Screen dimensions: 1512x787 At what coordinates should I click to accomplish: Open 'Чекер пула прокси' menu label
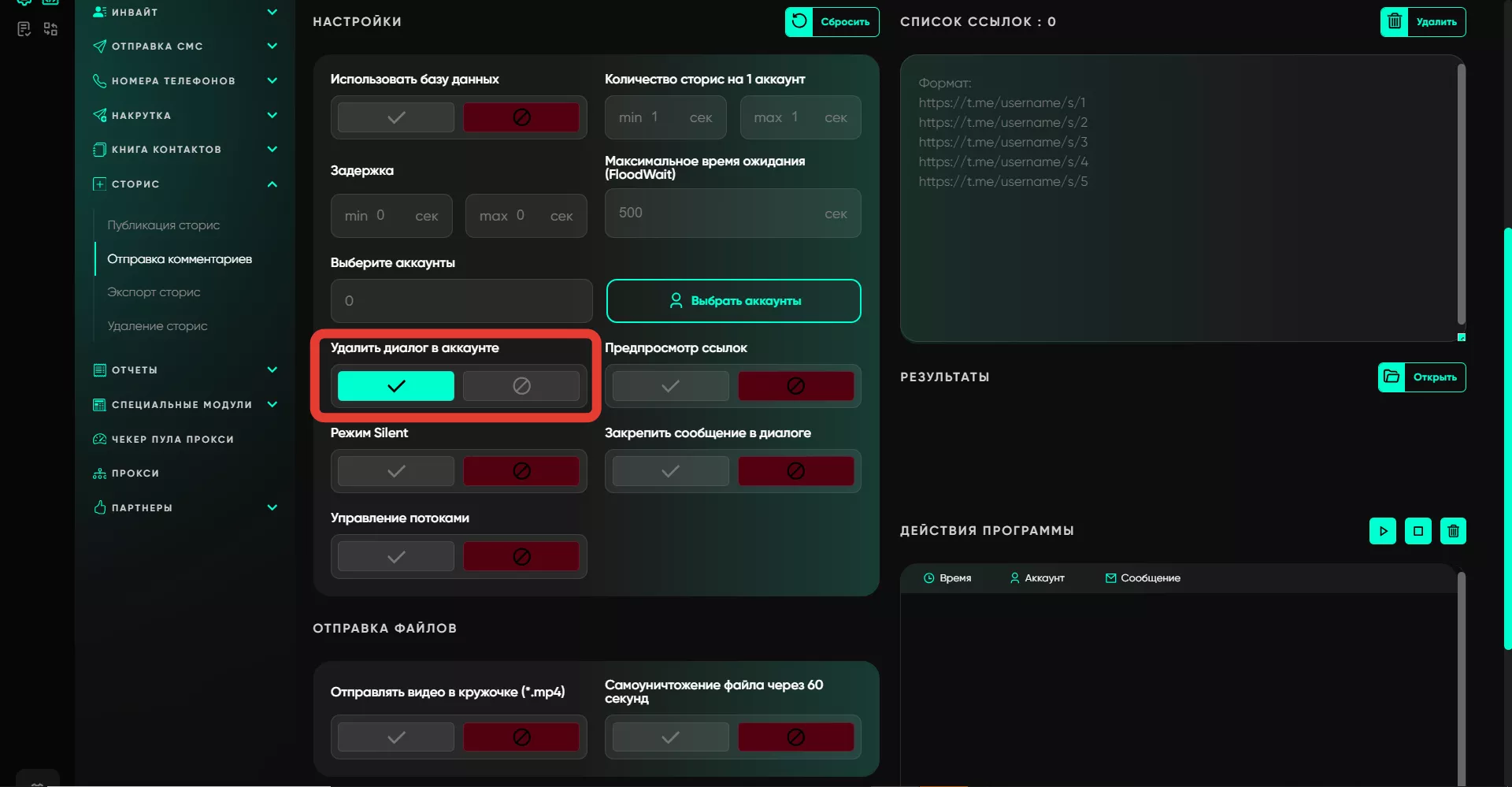tap(172, 440)
